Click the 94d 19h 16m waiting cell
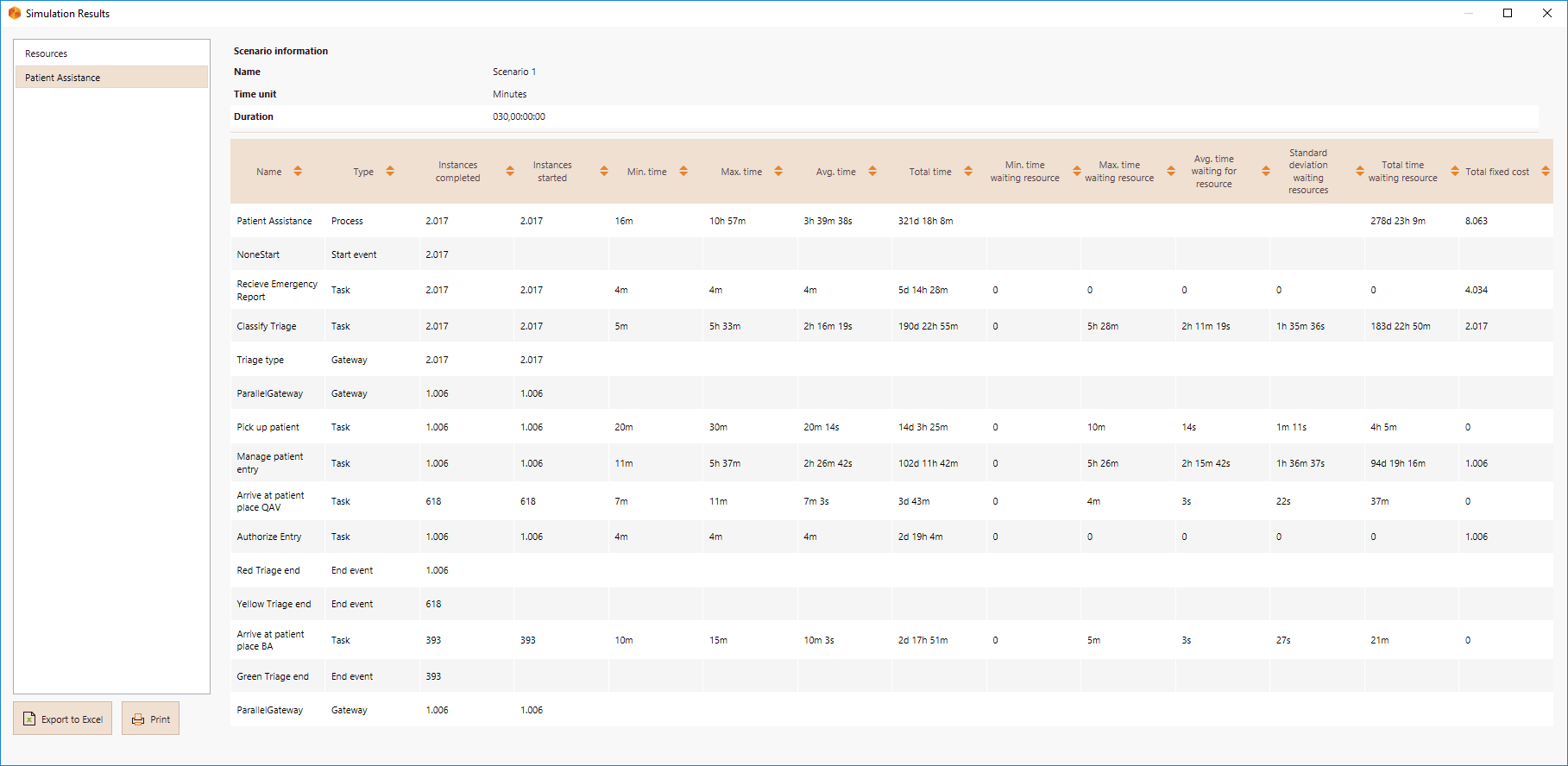This screenshot has width=1568, height=766. [1398, 463]
